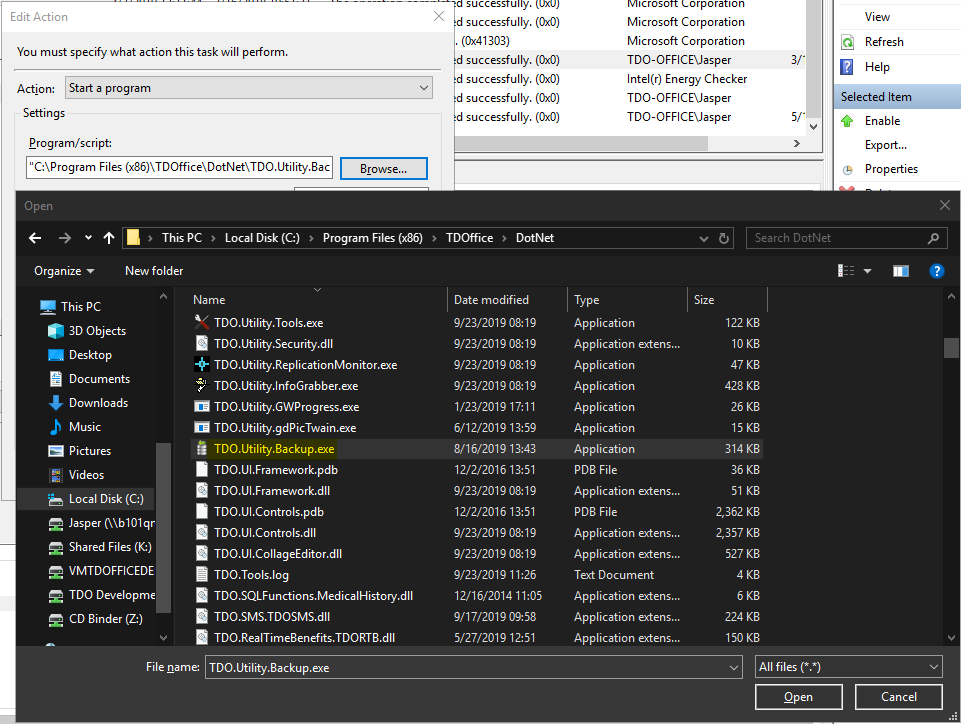961x724 pixels.
Task: Expand the Organize menu
Action: coord(64,271)
